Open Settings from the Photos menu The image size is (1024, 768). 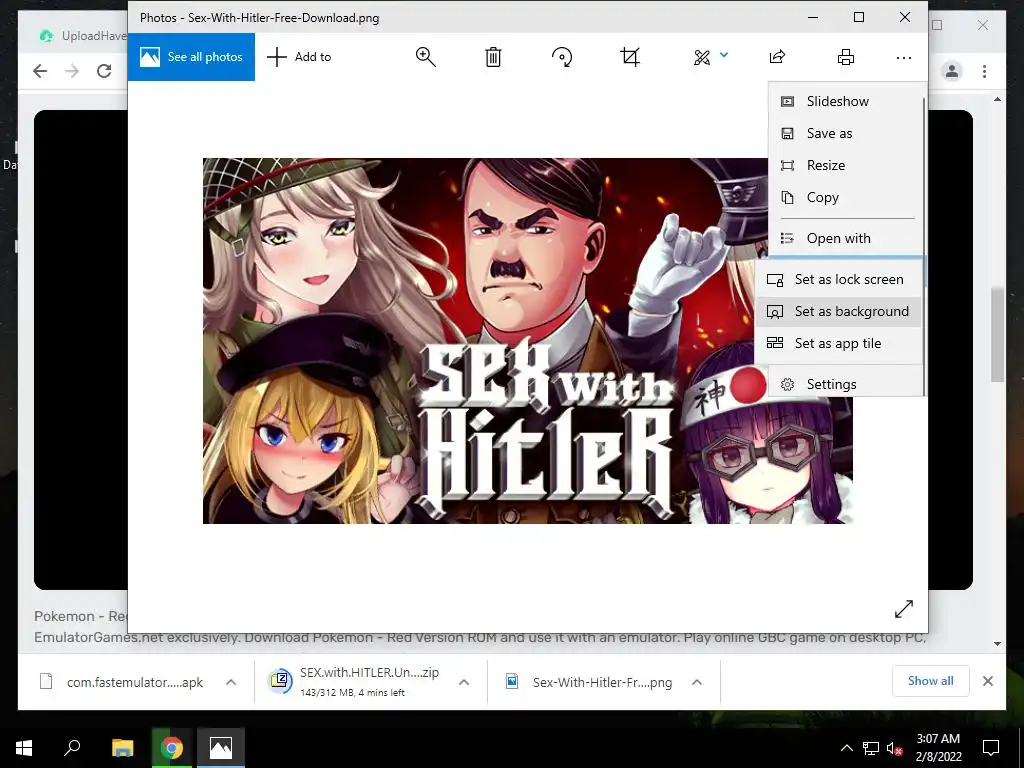846,384
